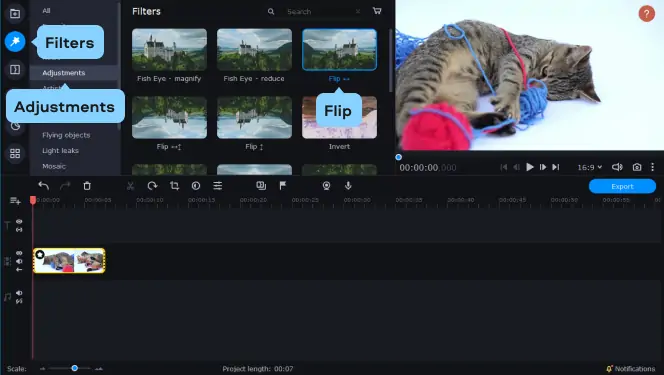Viewport: 664px width, 375px height.
Task: Click the Export button
Action: [x=622, y=186]
